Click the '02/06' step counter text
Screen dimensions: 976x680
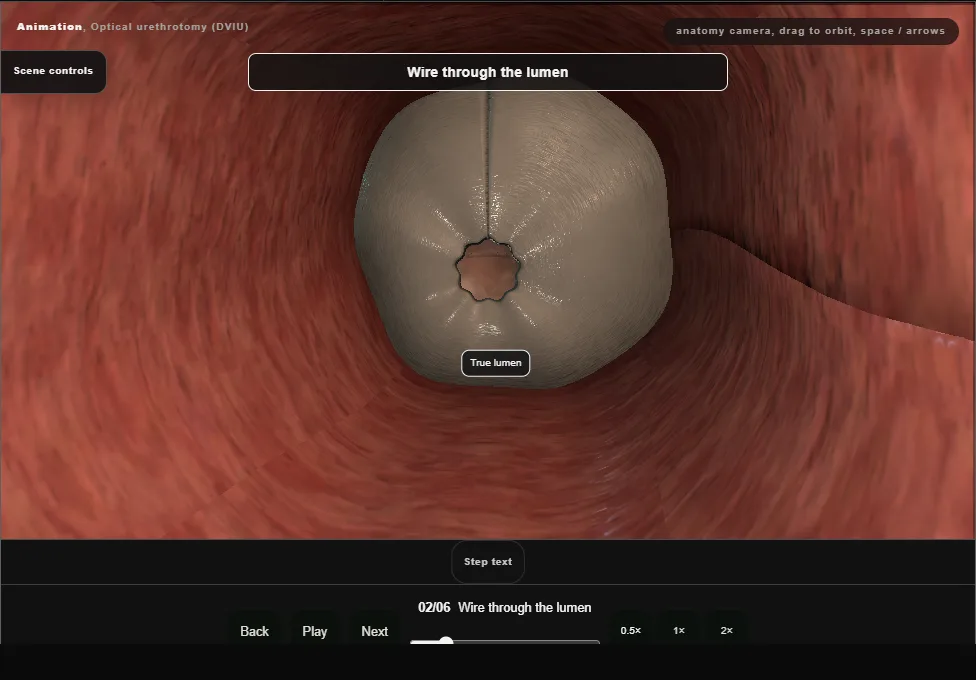tap(434, 607)
